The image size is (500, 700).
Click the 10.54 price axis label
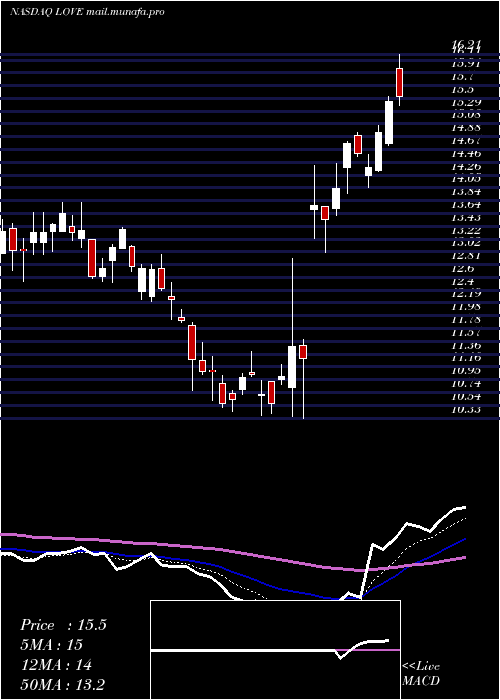coord(466,396)
